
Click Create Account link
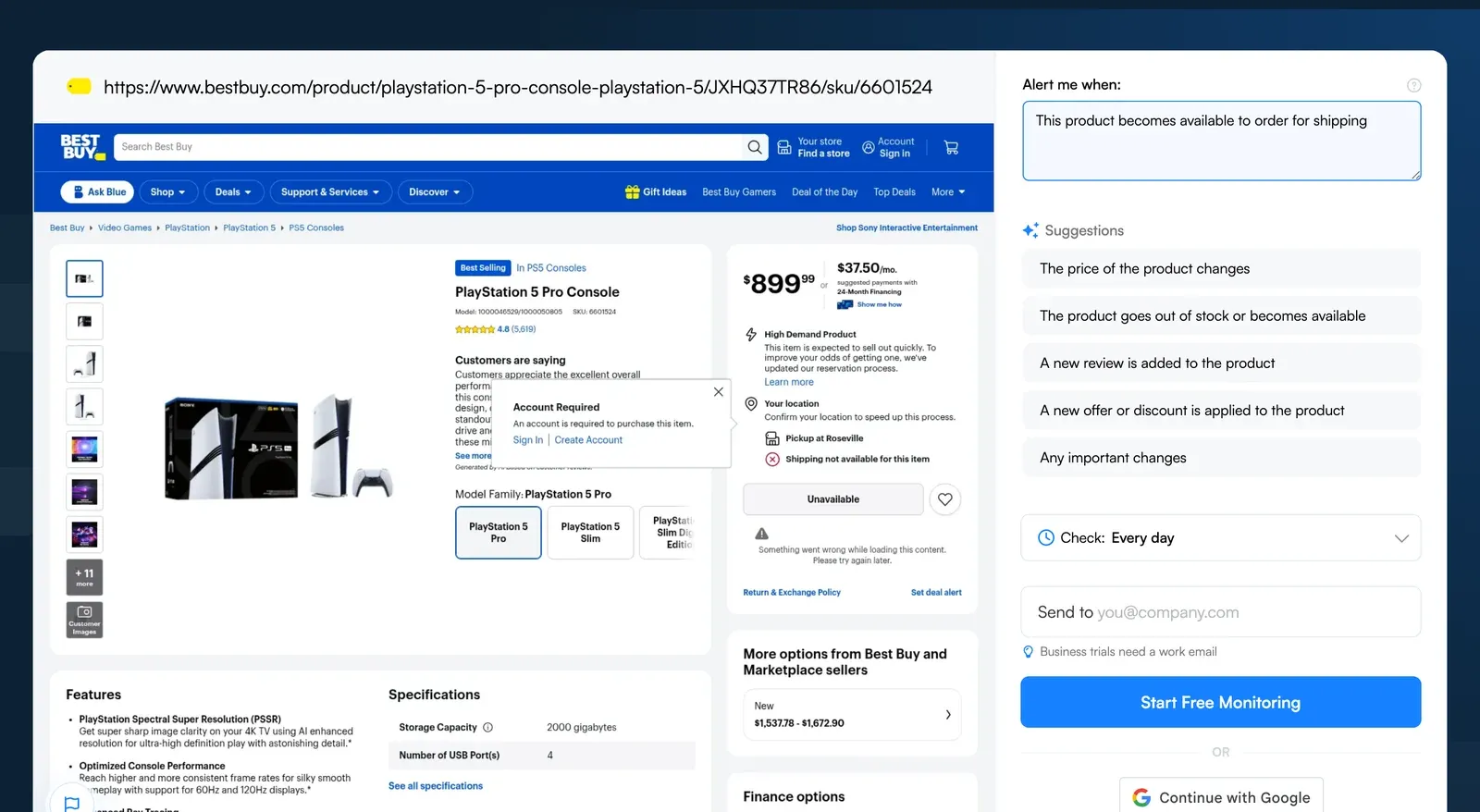pos(588,440)
